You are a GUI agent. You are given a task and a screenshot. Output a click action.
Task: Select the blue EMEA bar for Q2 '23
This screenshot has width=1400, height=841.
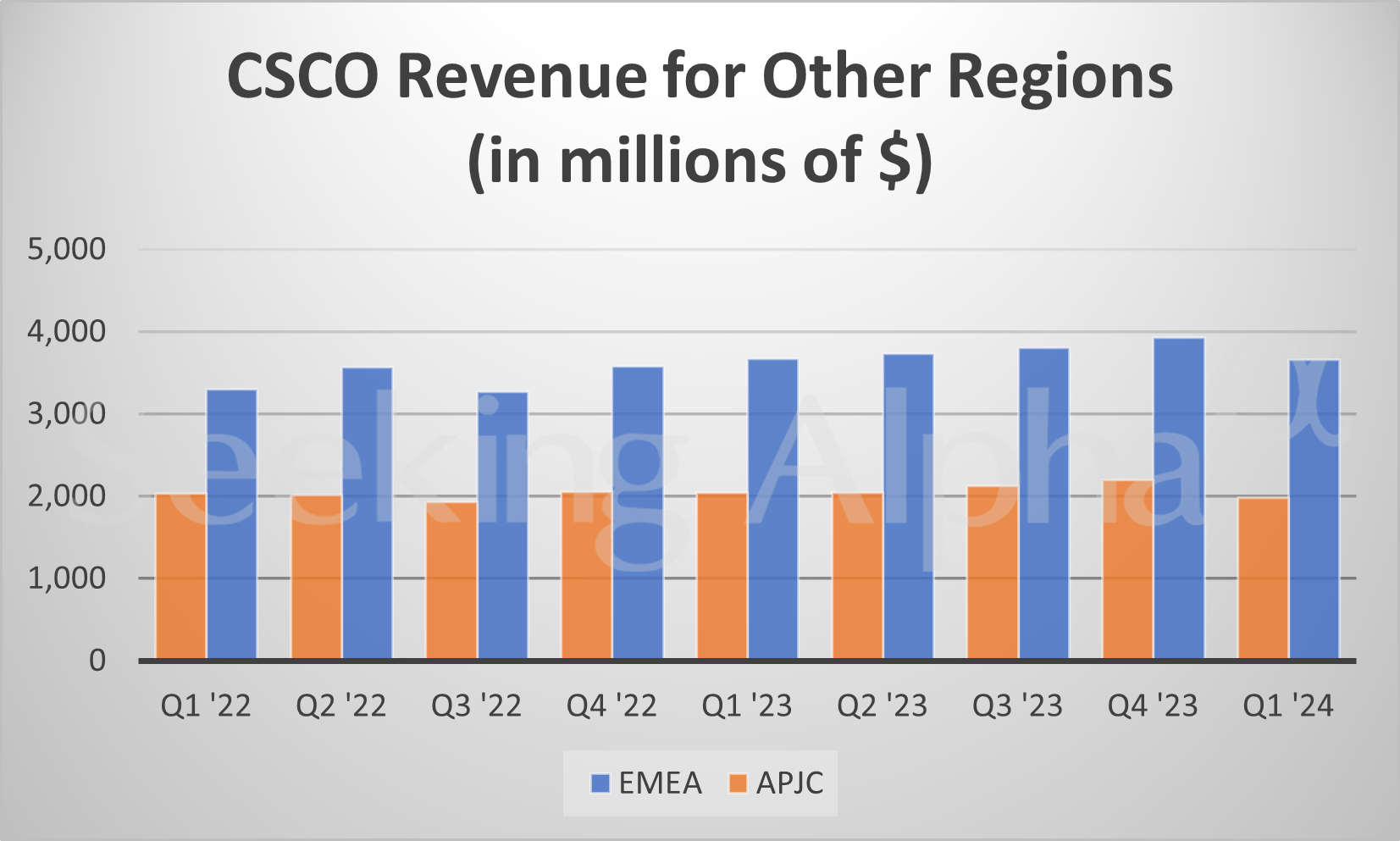point(908,506)
